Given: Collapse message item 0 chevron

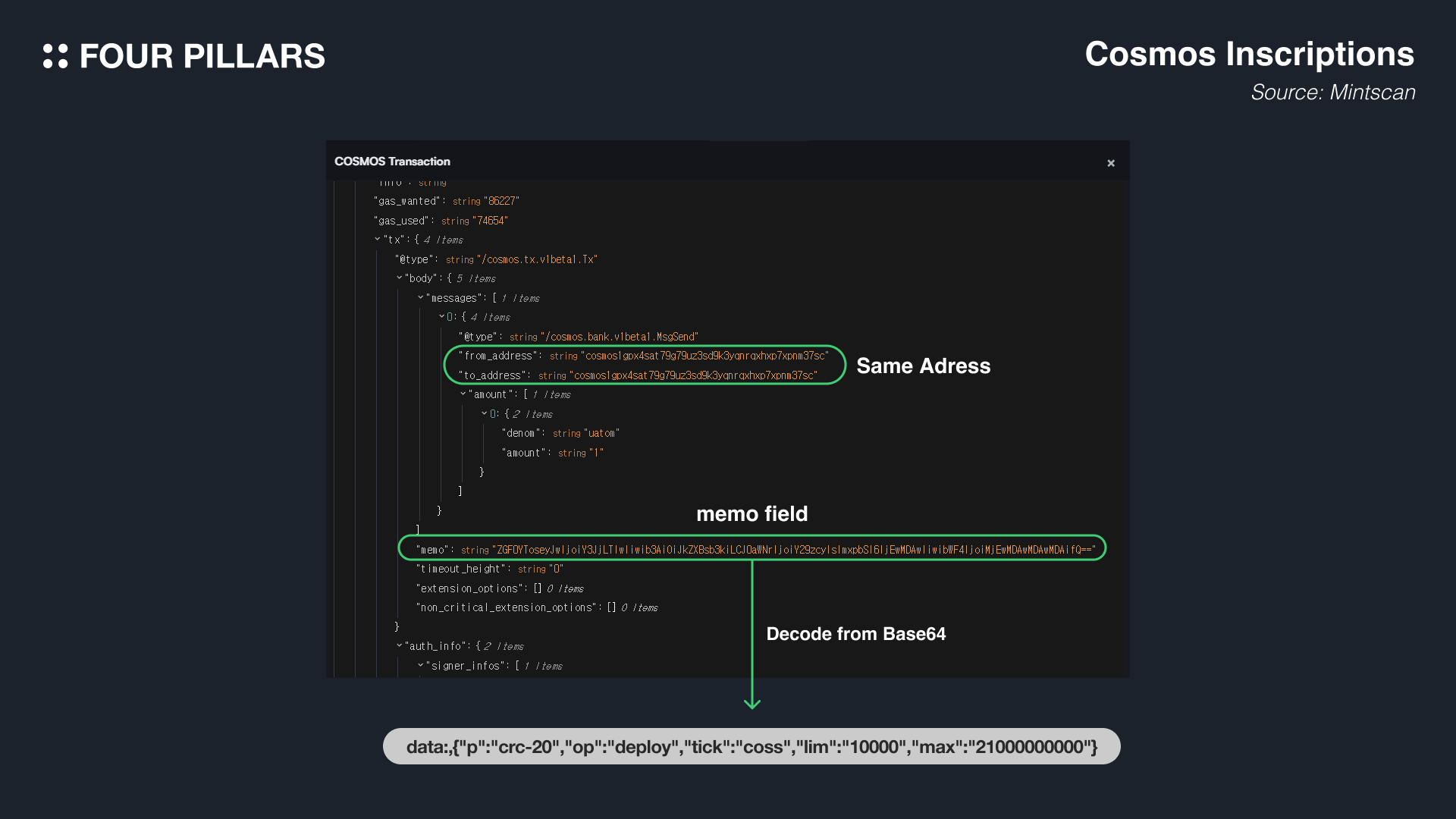Looking at the screenshot, I should [441, 316].
